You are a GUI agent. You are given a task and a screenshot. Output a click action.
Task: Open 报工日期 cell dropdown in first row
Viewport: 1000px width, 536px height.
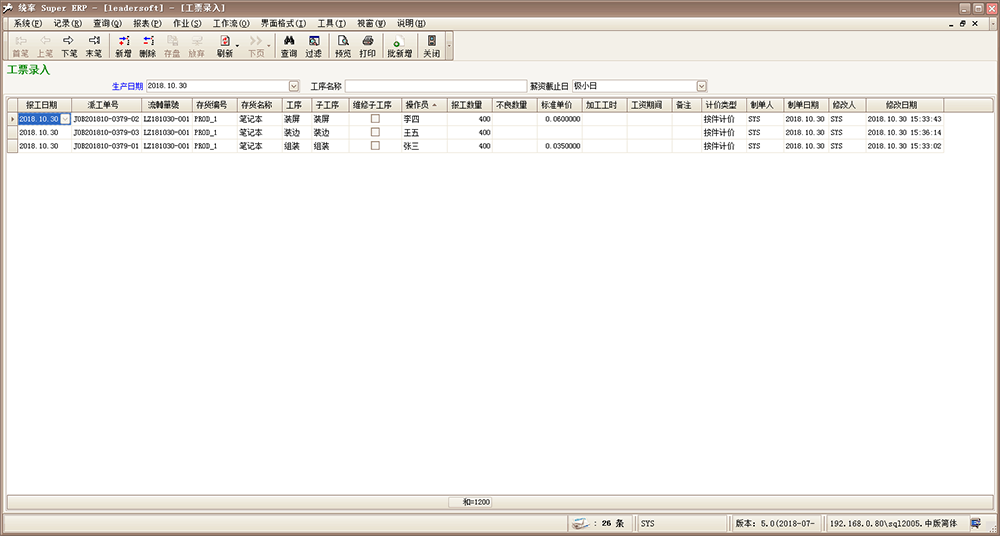pyautogui.click(x=66, y=119)
